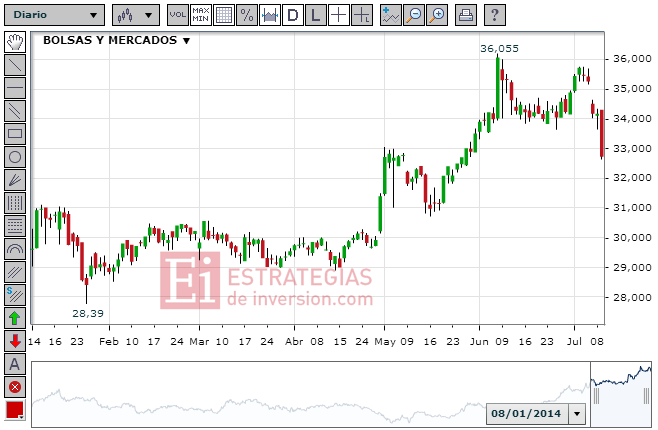Add an indicator with the plus-line icon

pyautogui.click(x=391, y=16)
